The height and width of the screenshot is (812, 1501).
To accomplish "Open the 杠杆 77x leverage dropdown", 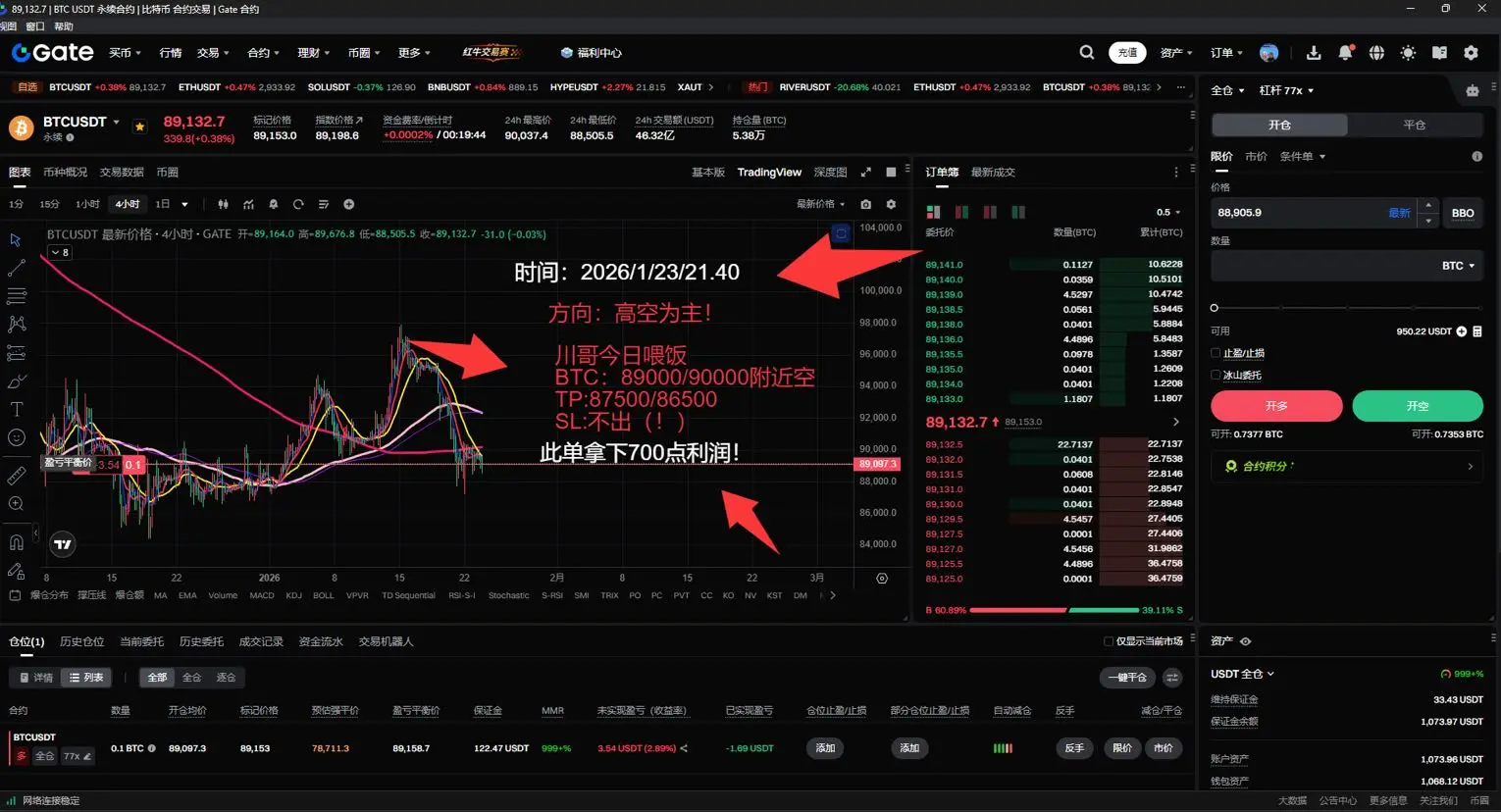I will (1286, 90).
